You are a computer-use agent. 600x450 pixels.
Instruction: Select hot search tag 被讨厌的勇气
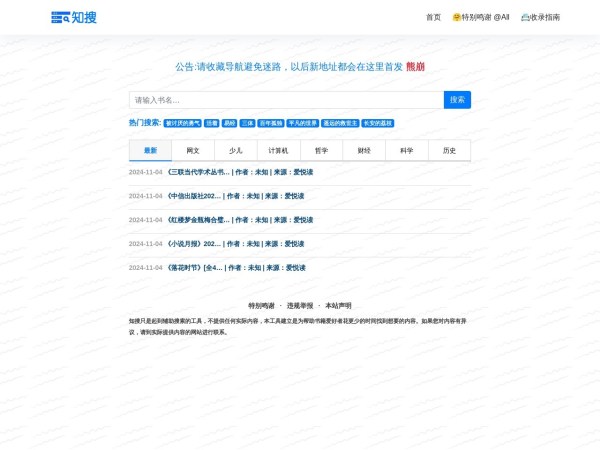(x=183, y=123)
